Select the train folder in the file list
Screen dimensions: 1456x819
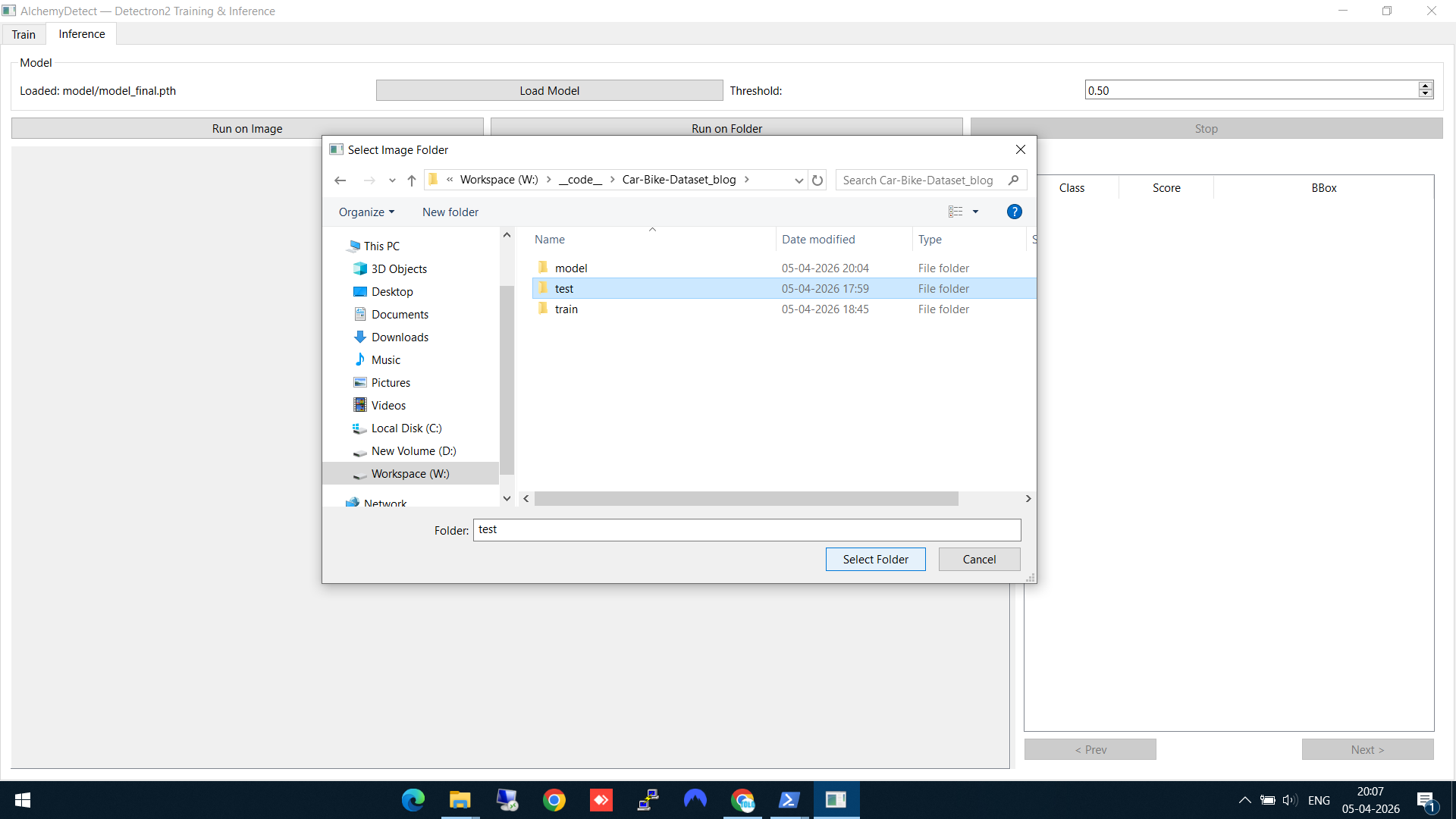pos(566,309)
